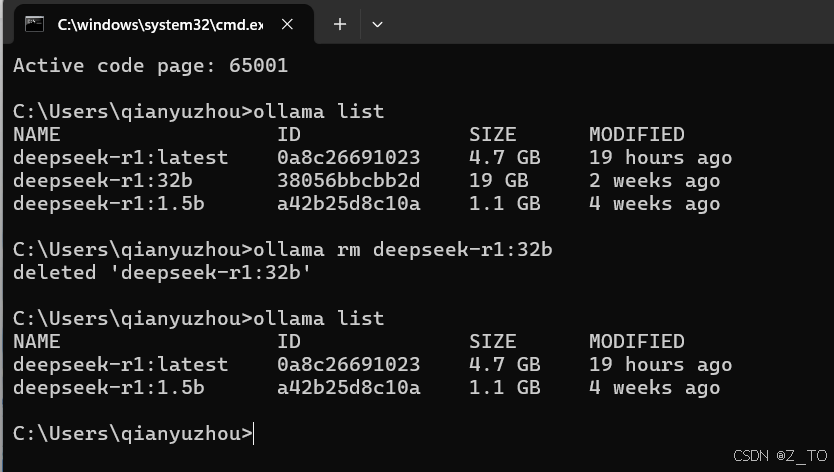Click the MODIFIED header in the final listing
Viewport: 834px width, 472px height.
(x=637, y=342)
